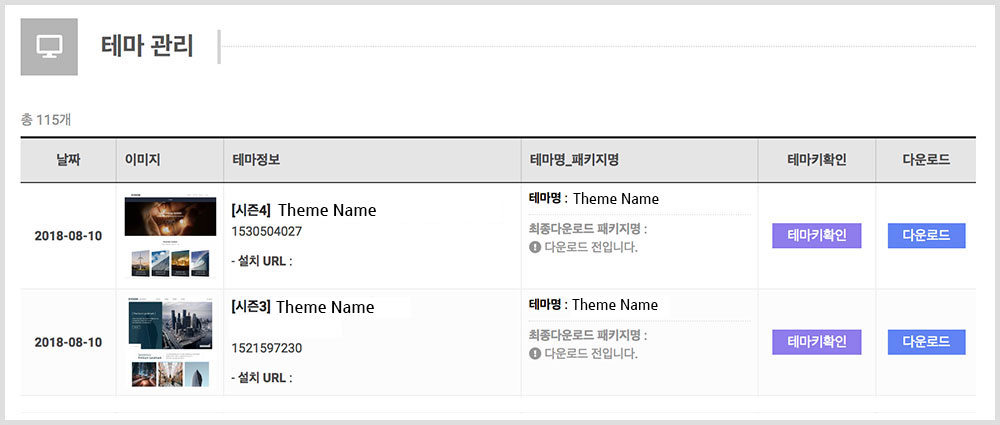Image resolution: width=1000 pixels, height=425 pixels.
Task: Select theme ID 1530504027
Action: coord(266,232)
